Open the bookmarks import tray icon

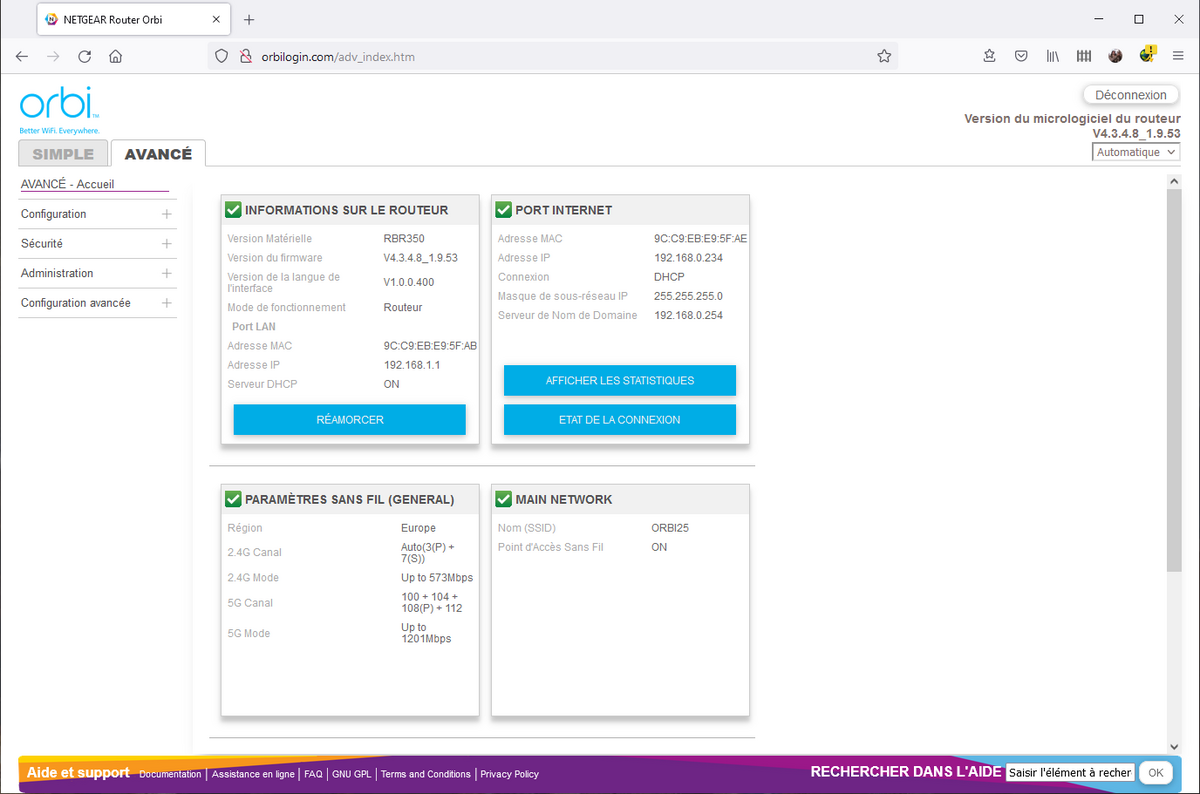tap(989, 57)
